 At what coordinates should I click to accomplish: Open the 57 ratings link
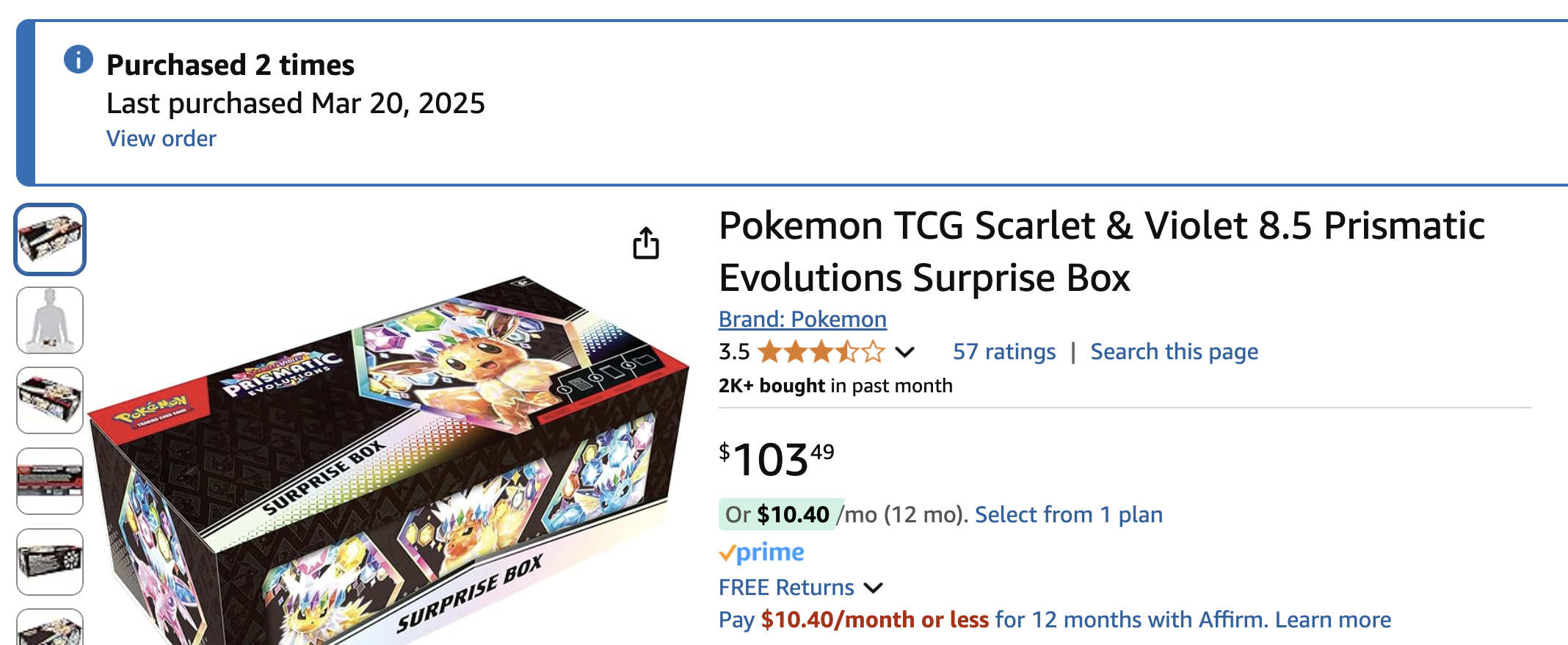point(1003,352)
